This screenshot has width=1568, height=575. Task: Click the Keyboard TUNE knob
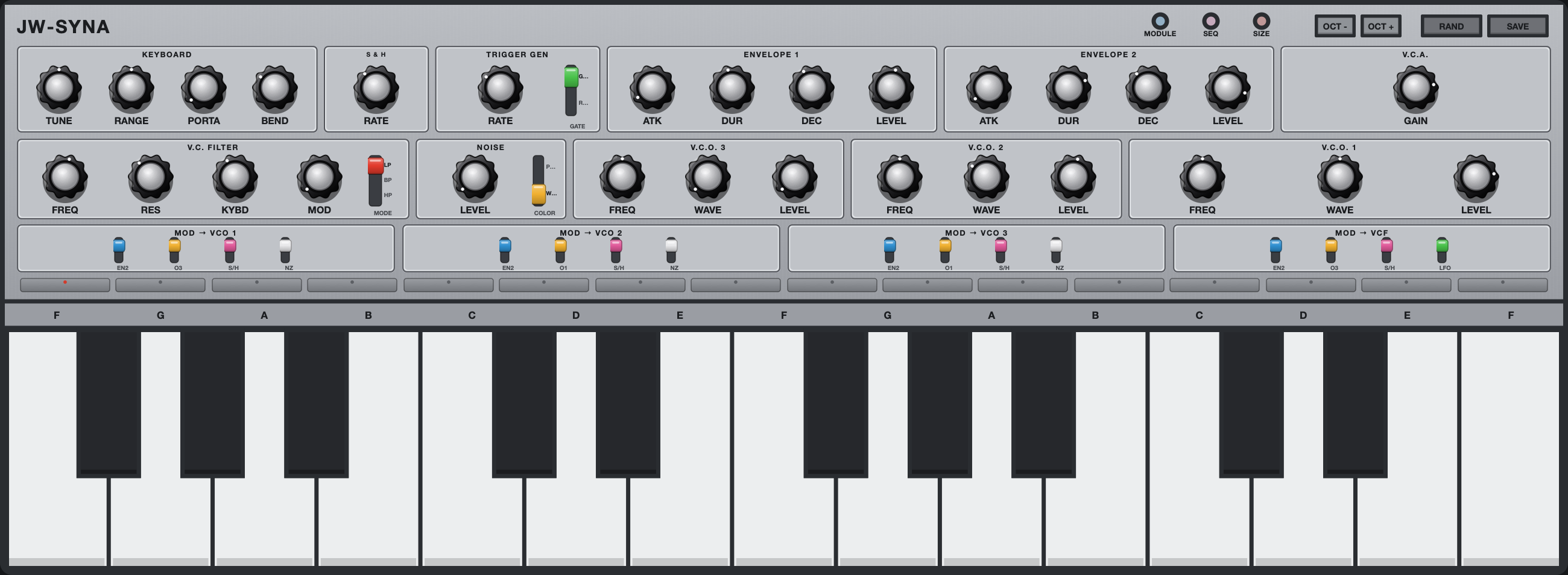(59, 88)
